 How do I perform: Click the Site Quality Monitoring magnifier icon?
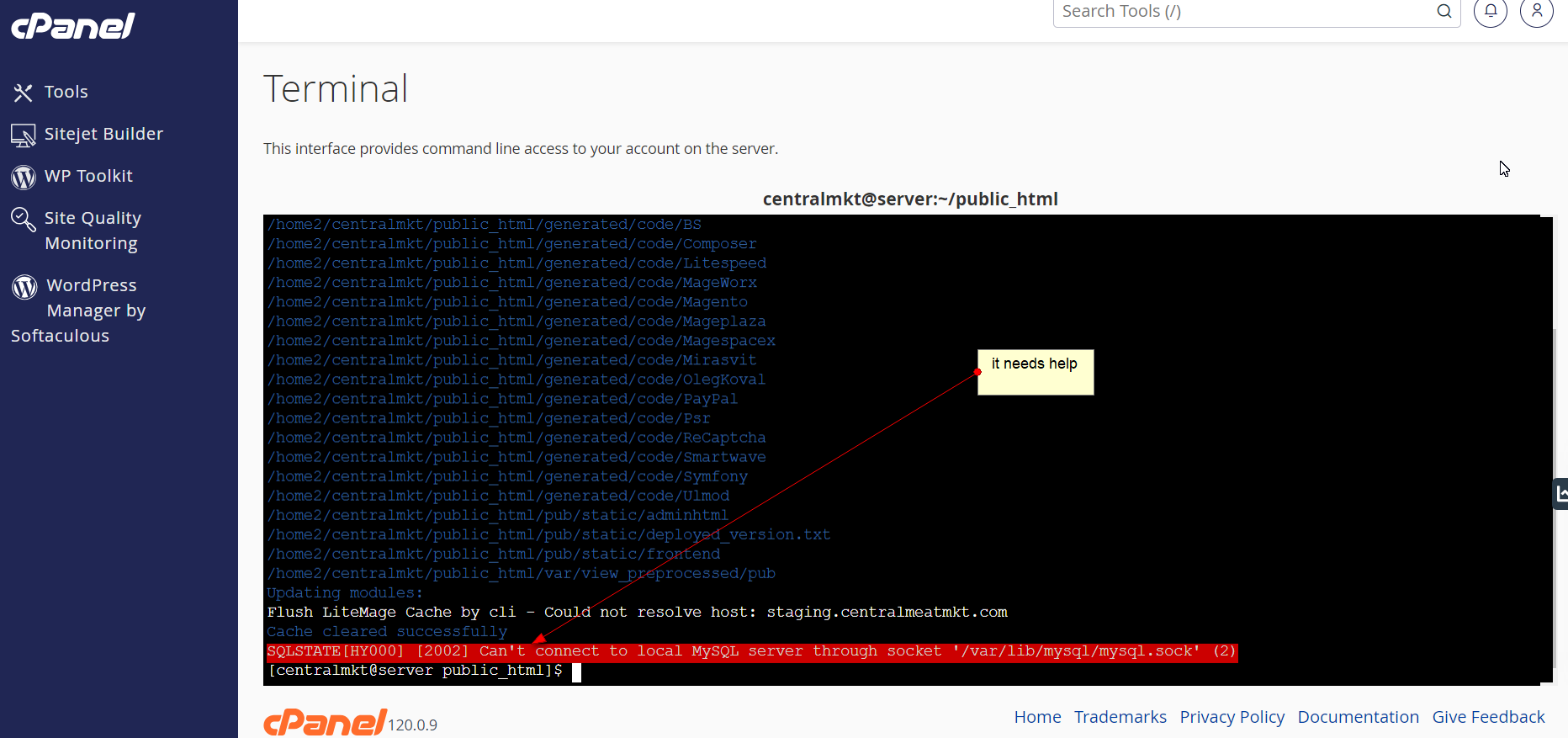click(23, 219)
